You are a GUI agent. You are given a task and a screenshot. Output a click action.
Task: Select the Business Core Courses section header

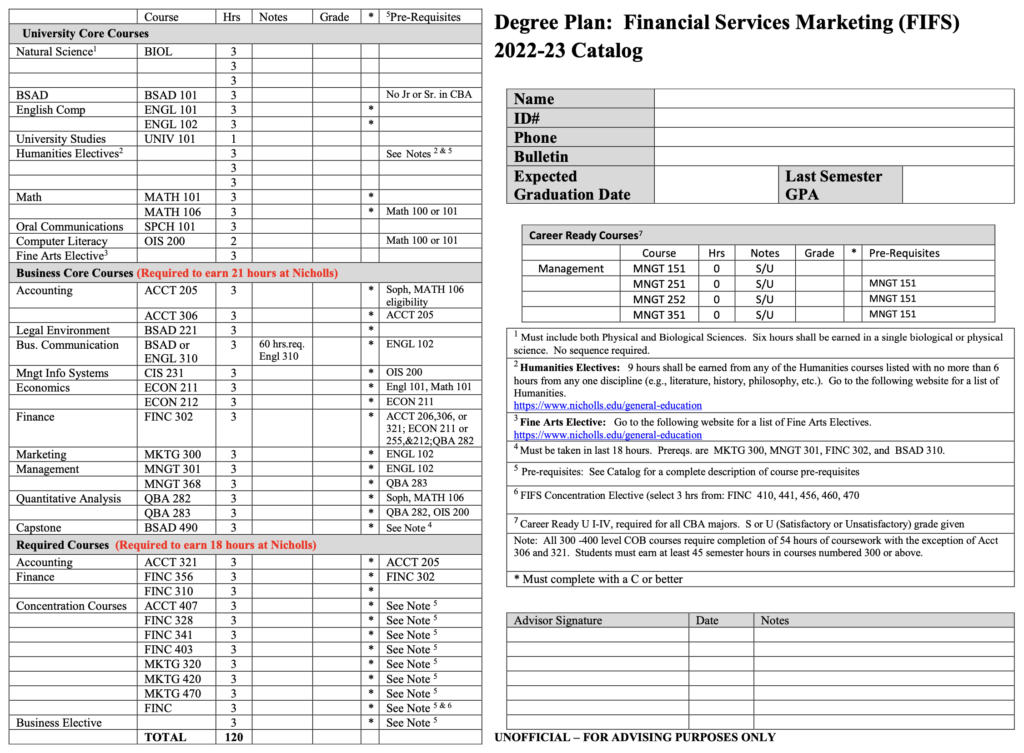(246, 273)
